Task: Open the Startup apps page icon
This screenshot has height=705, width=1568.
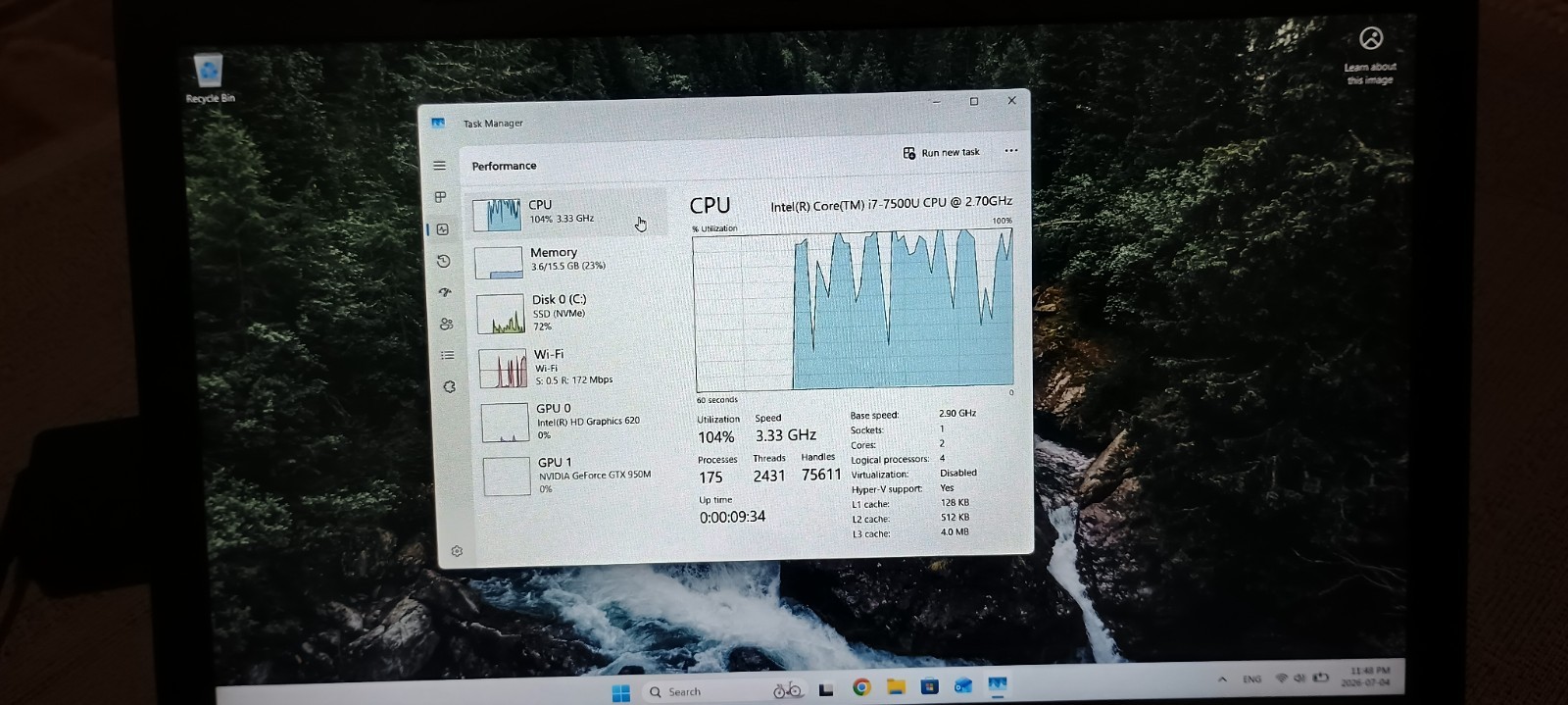Action: [445, 292]
